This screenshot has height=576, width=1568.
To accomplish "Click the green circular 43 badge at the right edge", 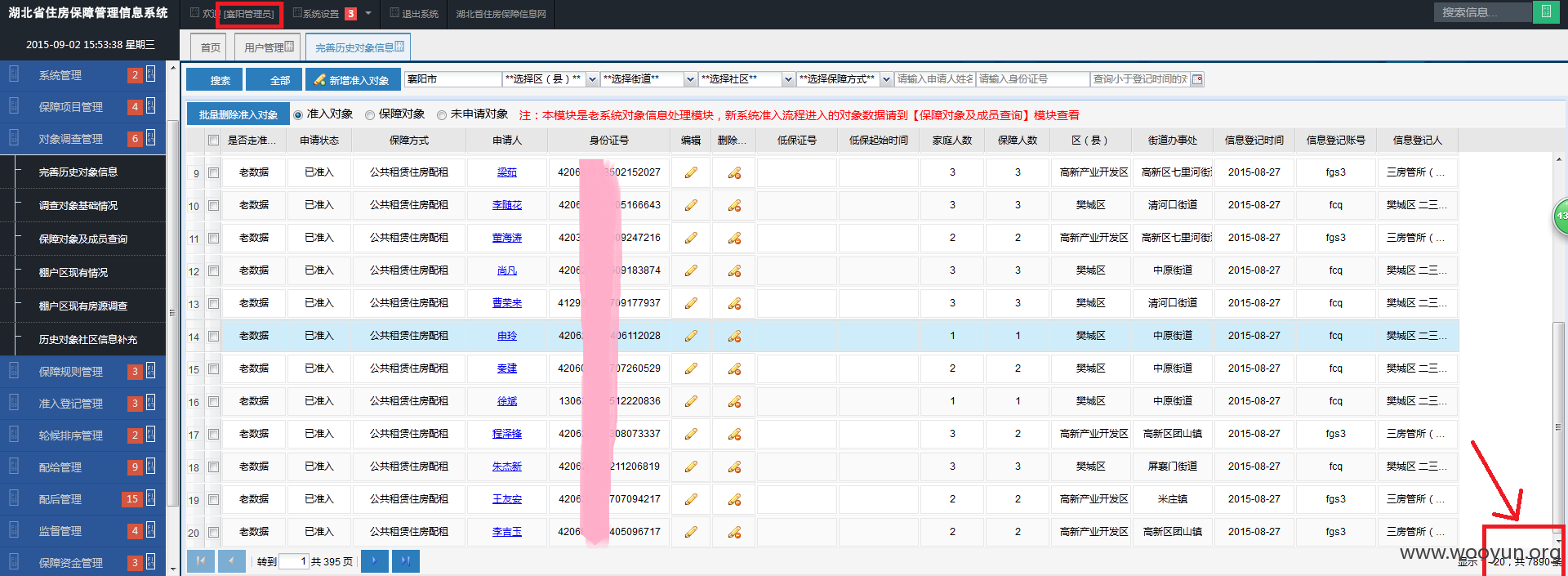I will pos(1561,216).
